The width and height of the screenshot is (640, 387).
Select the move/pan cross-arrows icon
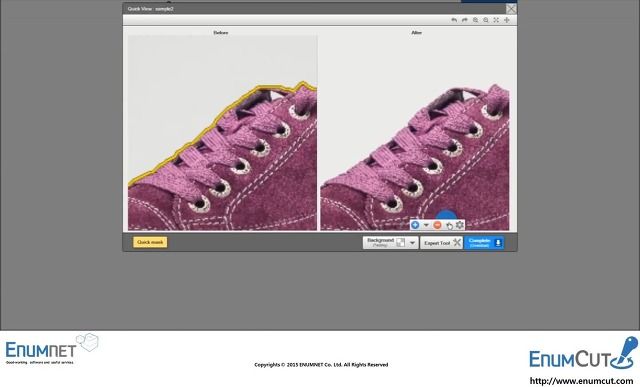[507, 20]
